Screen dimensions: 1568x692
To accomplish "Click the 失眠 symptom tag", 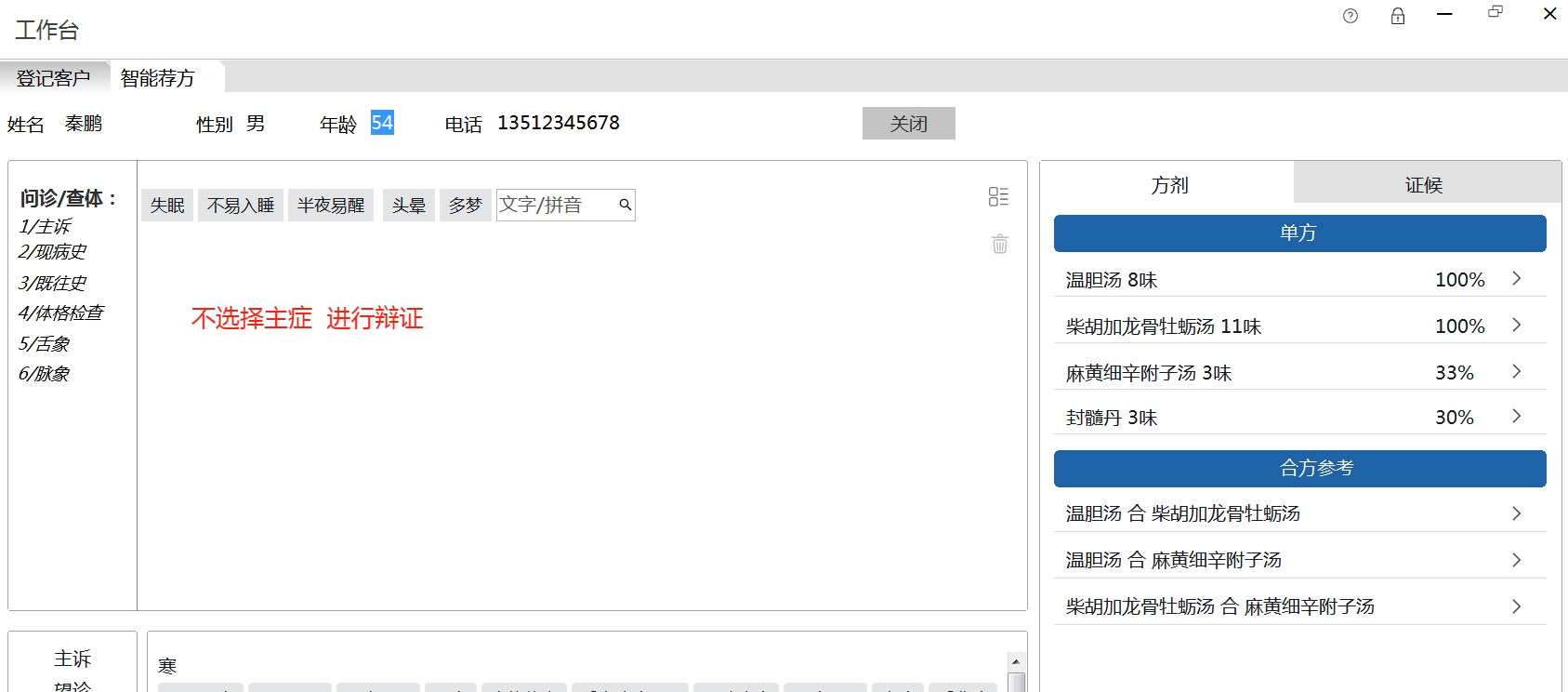I will click(x=167, y=205).
